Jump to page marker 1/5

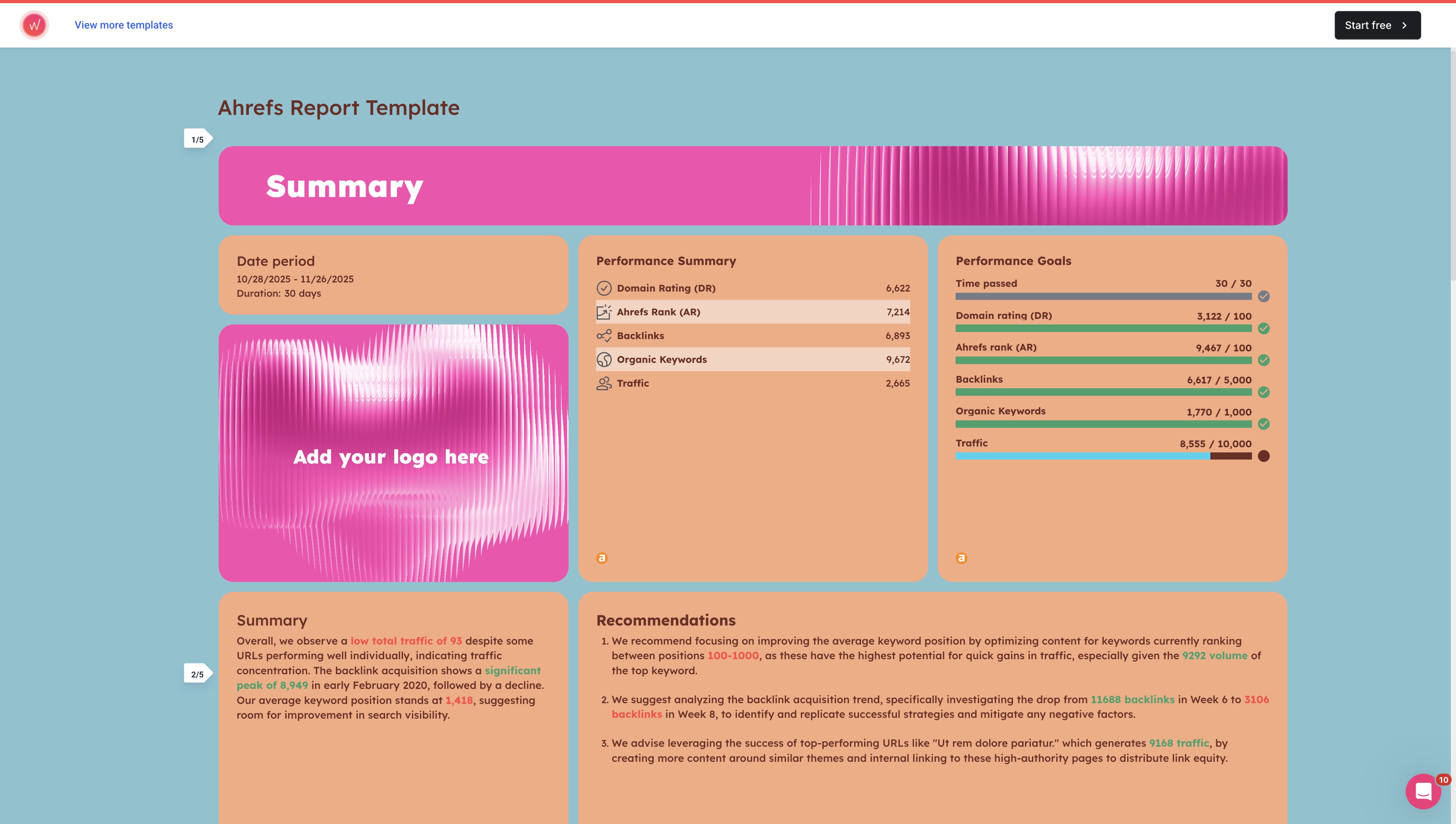click(197, 139)
